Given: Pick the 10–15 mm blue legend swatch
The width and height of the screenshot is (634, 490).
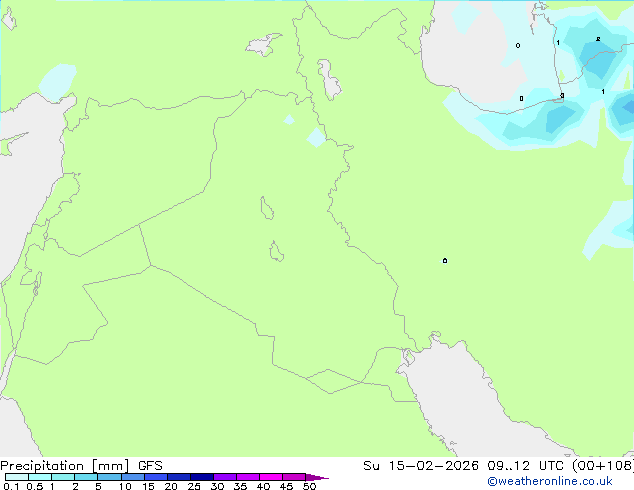Looking at the screenshot, I should pyautogui.click(x=133, y=477).
